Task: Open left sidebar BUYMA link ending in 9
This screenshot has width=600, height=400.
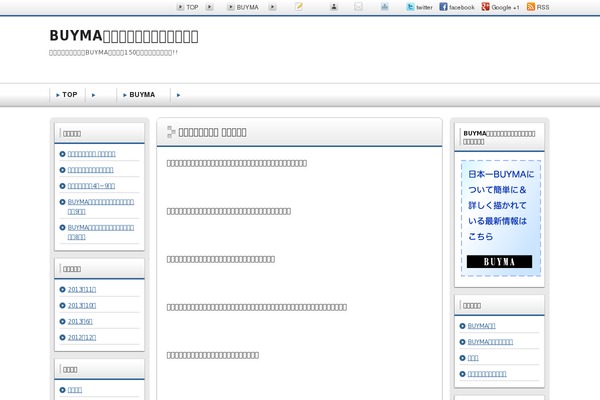Action: tap(101, 206)
